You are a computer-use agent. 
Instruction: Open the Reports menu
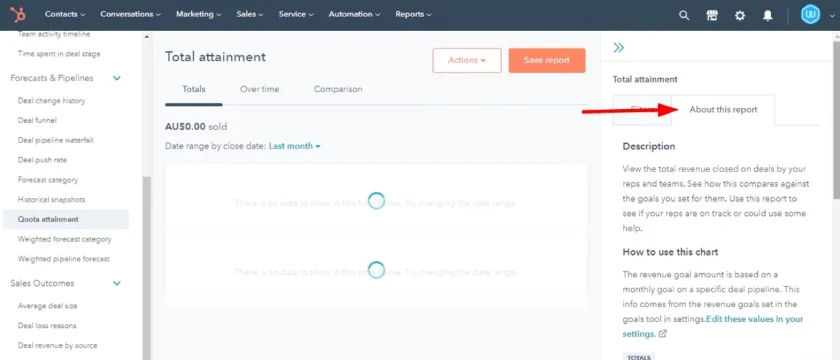(413, 14)
